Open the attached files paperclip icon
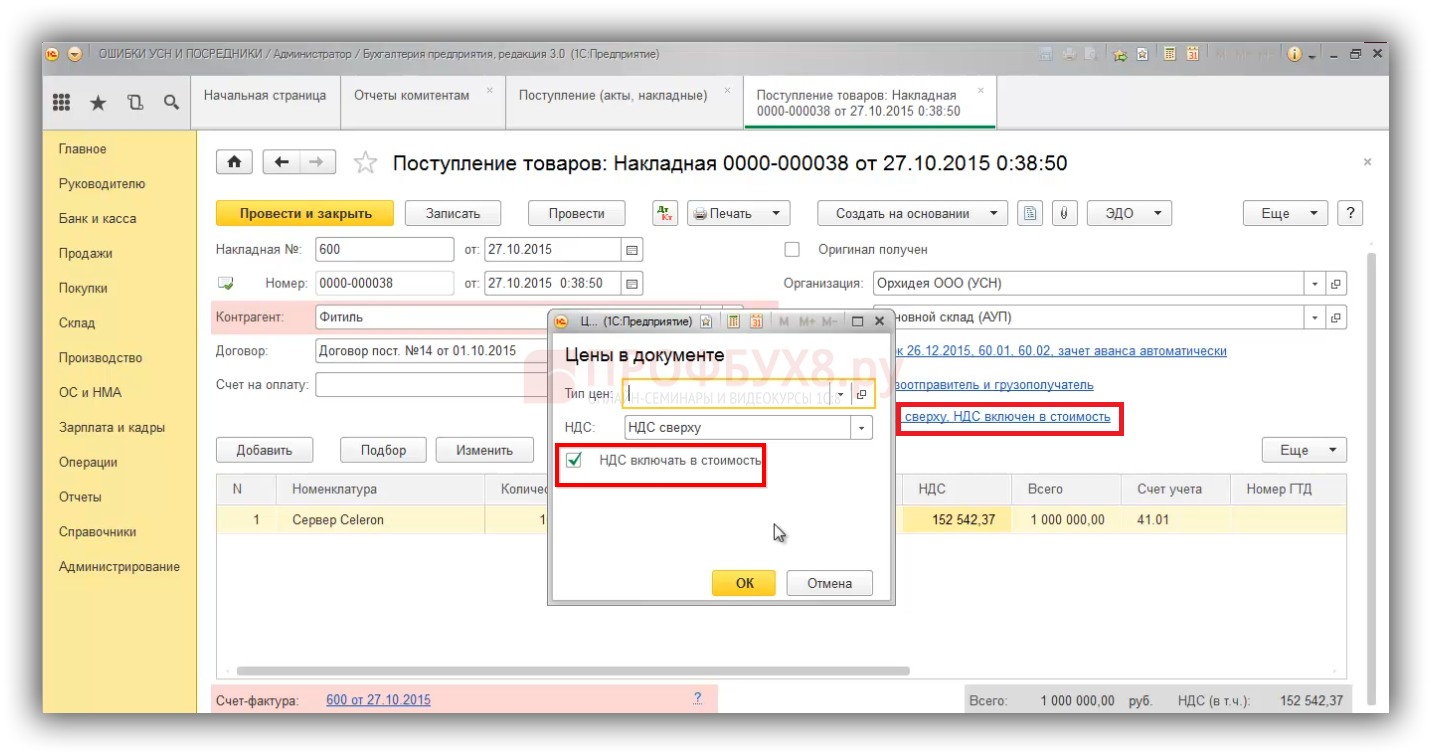Screen dimensions: 1431x755 (x=1064, y=213)
